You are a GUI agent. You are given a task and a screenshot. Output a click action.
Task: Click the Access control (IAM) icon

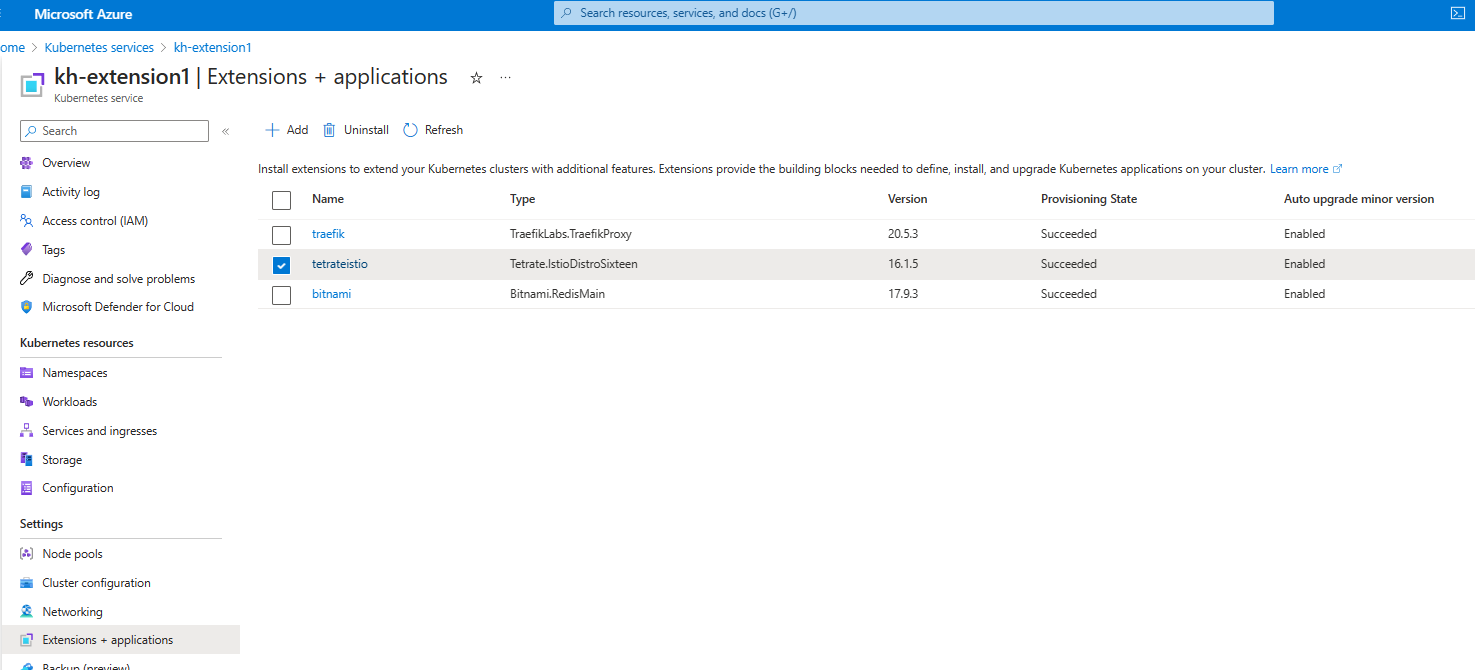pyautogui.click(x=27, y=221)
